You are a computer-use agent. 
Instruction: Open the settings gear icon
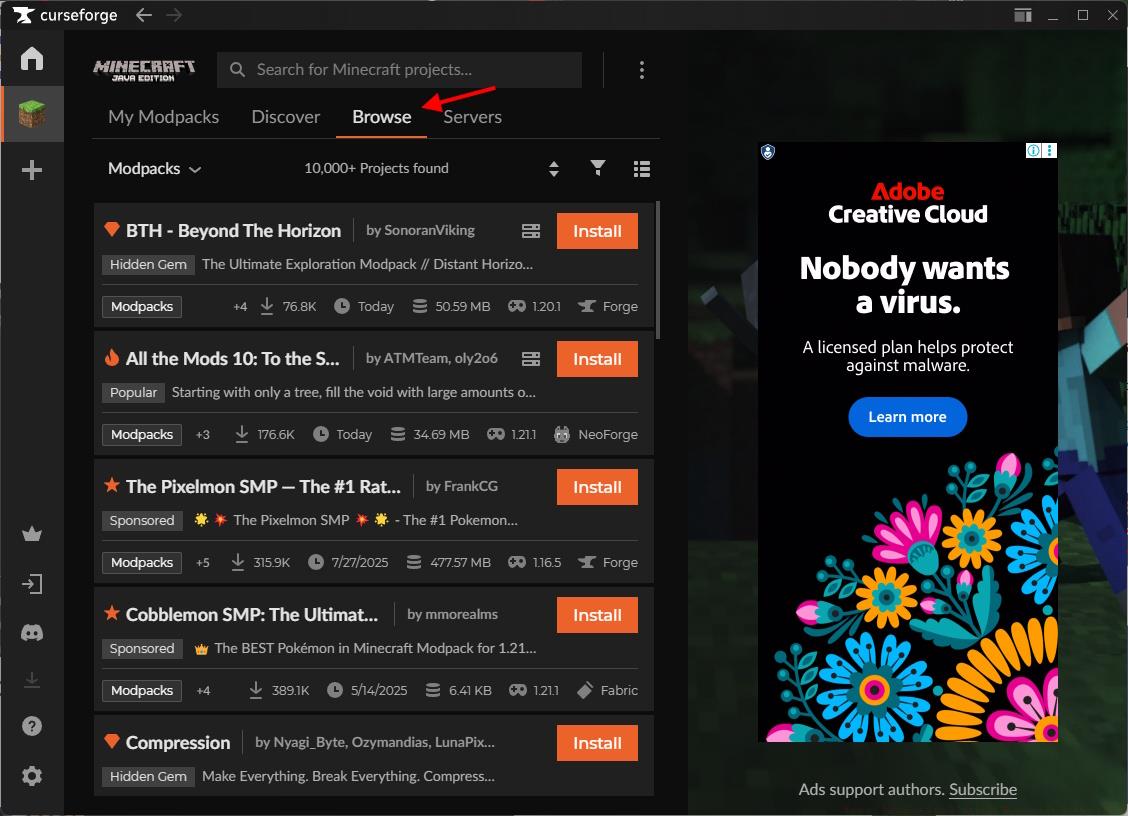point(32,776)
